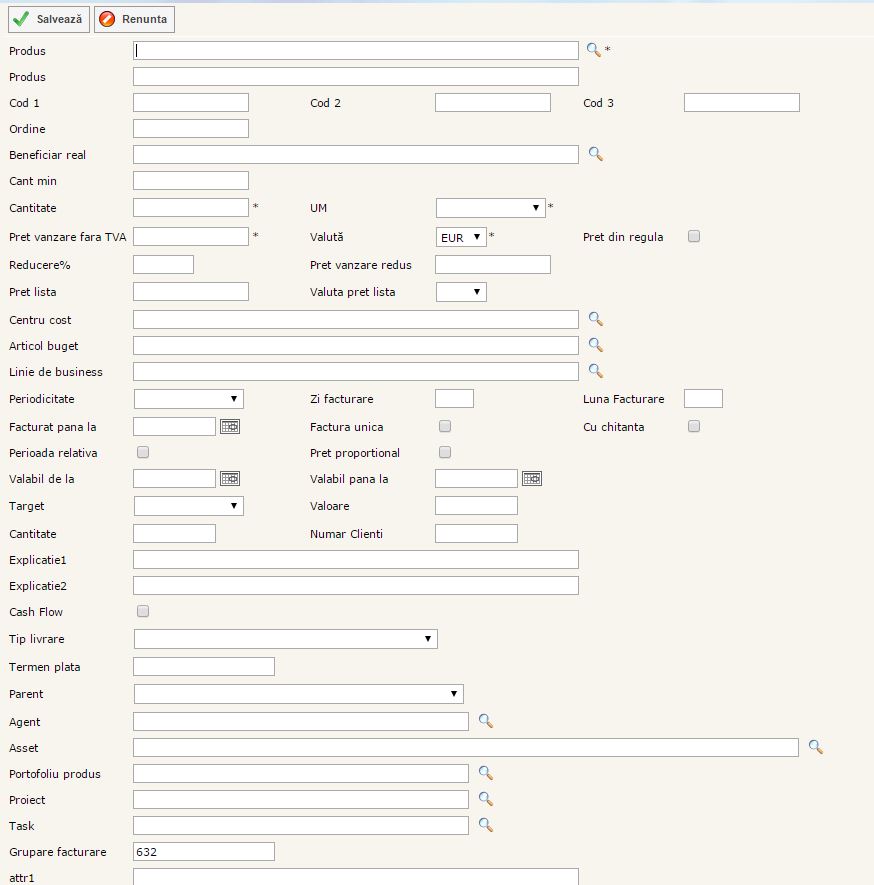874x885 pixels.
Task: Open the Agent search lookup
Action: 485,721
